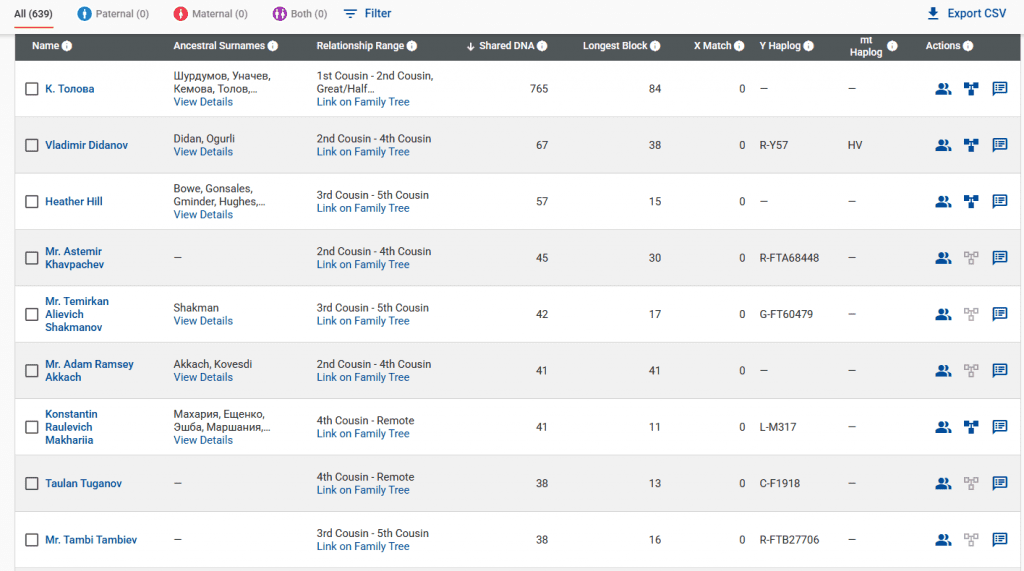Image resolution: width=1024 pixels, height=571 pixels.
Task: Expand View Details for Heather Hill's surnames
Action: [x=203, y=215]
